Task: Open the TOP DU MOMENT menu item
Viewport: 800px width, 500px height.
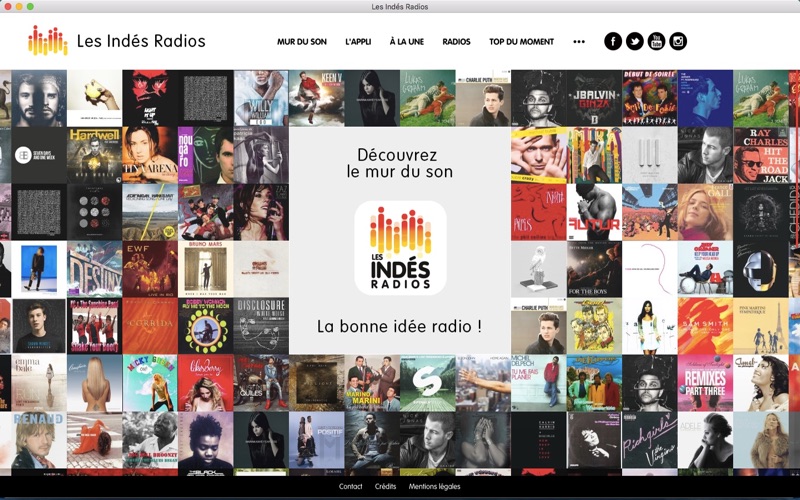Action: coord(521,42)
